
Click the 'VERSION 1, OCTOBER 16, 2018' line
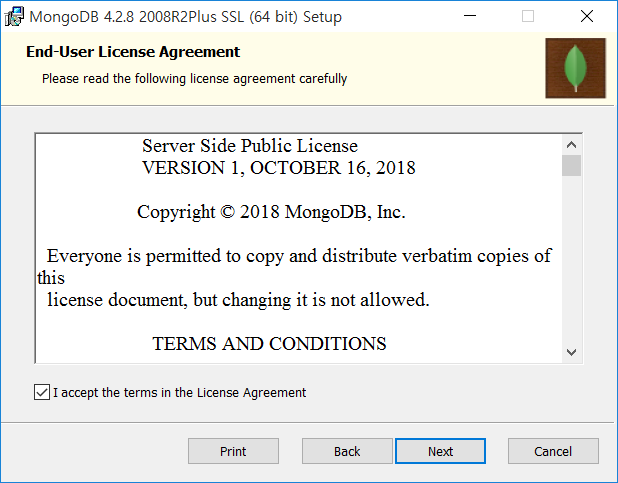pyautogui.click(x=279, y=168)
